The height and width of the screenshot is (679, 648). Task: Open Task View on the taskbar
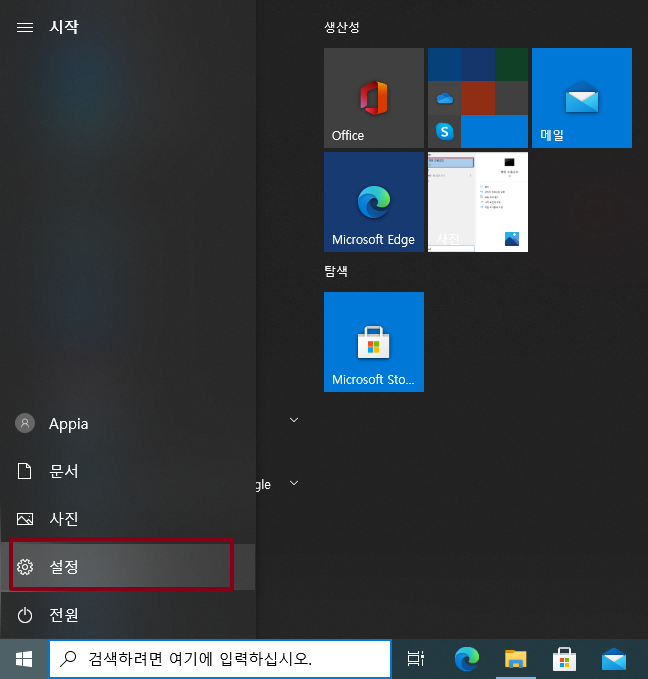click(415, 659)
